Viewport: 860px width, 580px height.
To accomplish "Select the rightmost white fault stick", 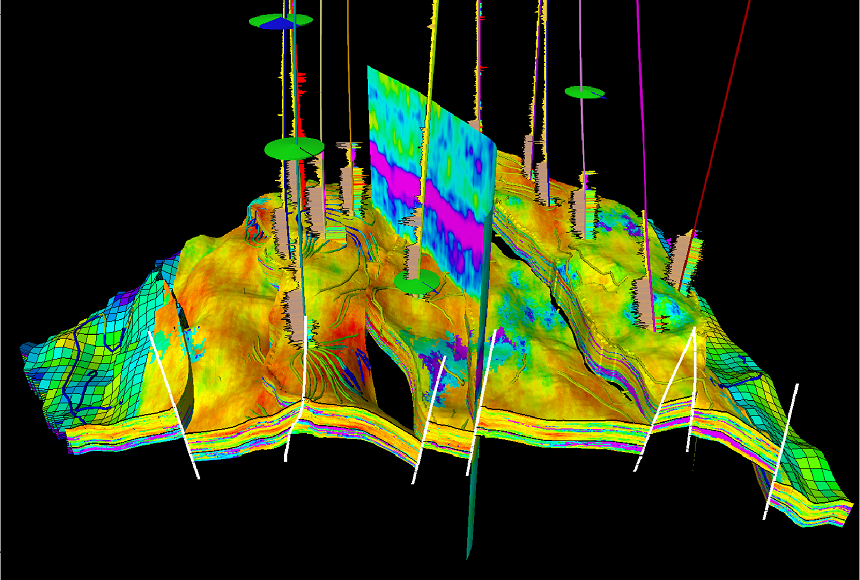I will point(781,450).
